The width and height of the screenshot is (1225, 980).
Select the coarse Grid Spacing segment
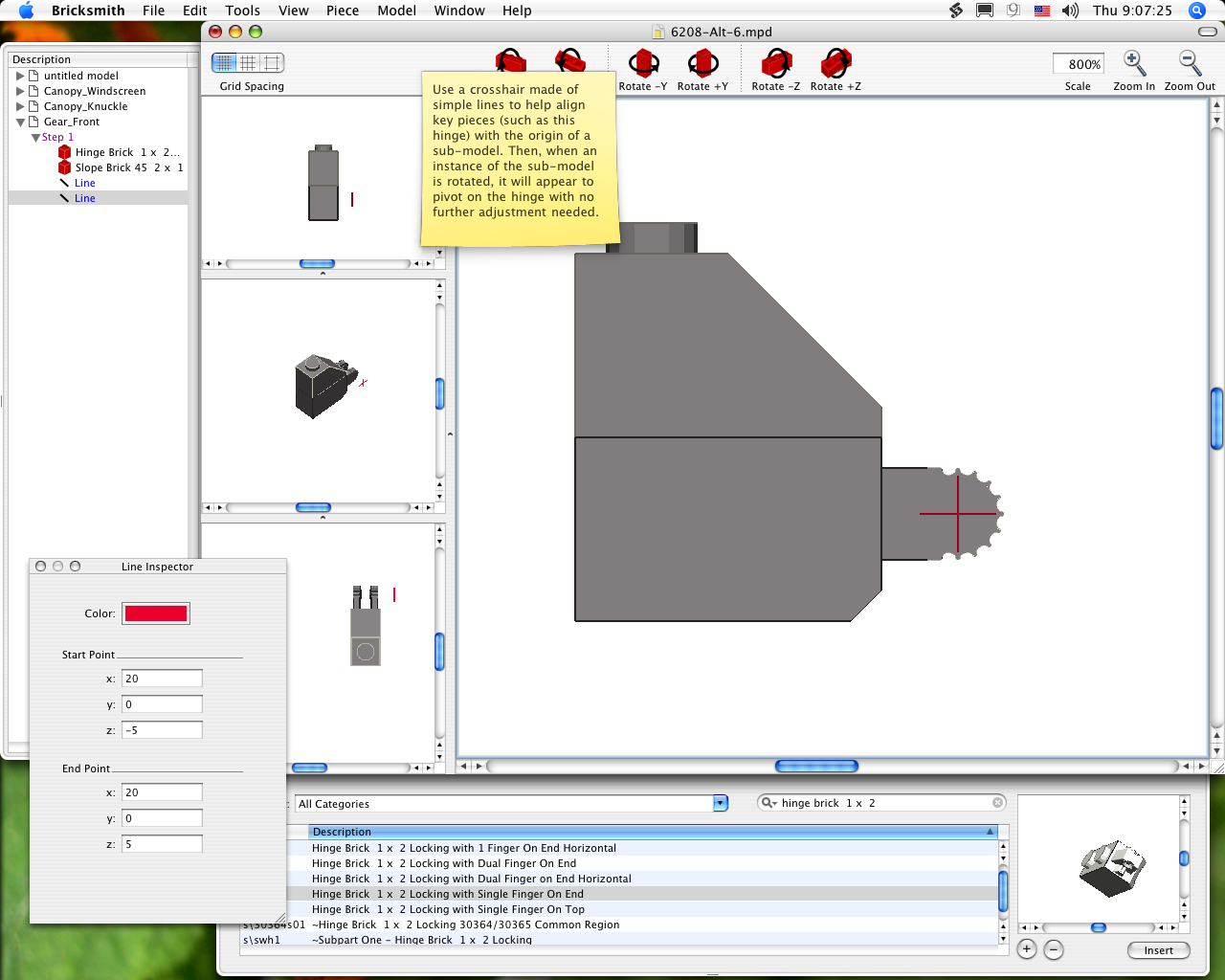(273, 63)
